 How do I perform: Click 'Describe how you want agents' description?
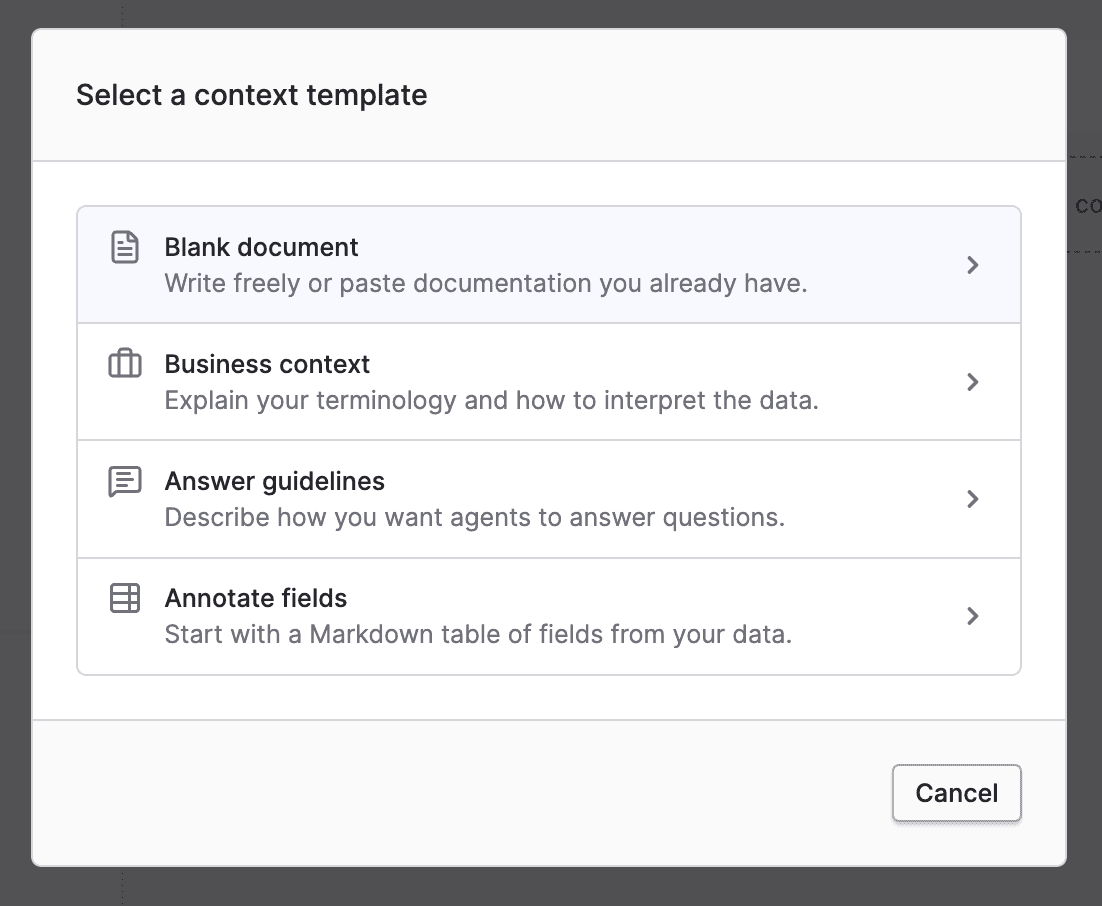point(474,517)
